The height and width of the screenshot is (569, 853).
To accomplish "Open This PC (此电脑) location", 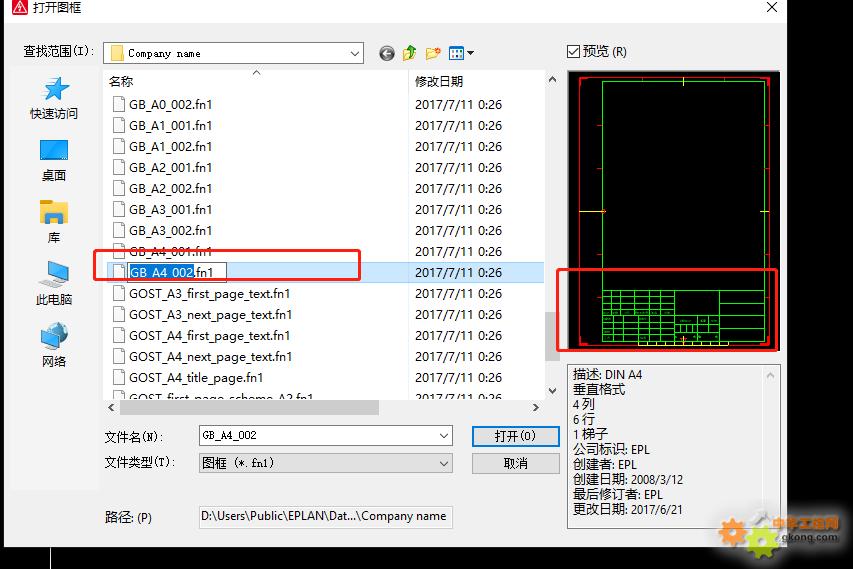I will (x=54, y=283).
